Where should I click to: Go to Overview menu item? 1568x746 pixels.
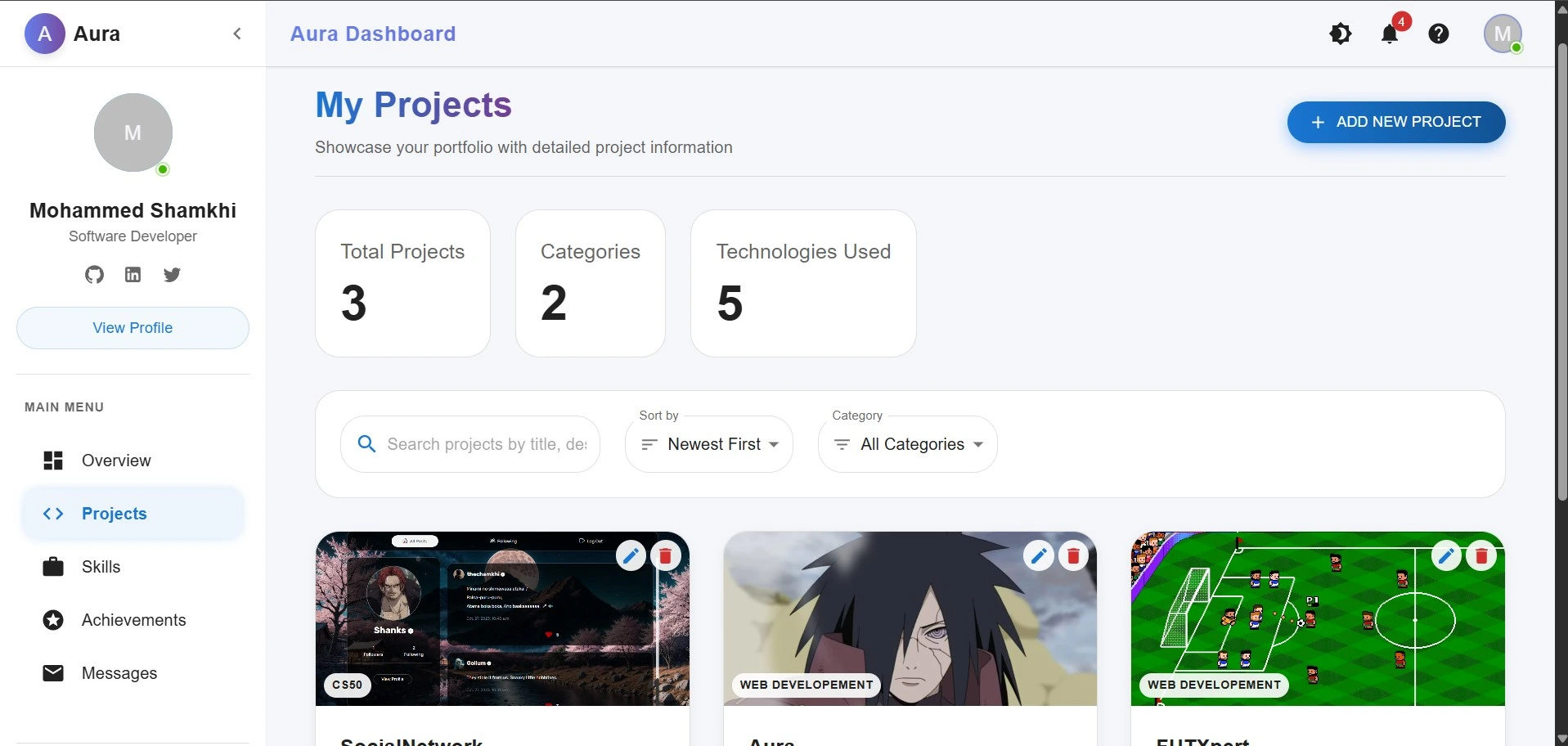click(133, 461)
